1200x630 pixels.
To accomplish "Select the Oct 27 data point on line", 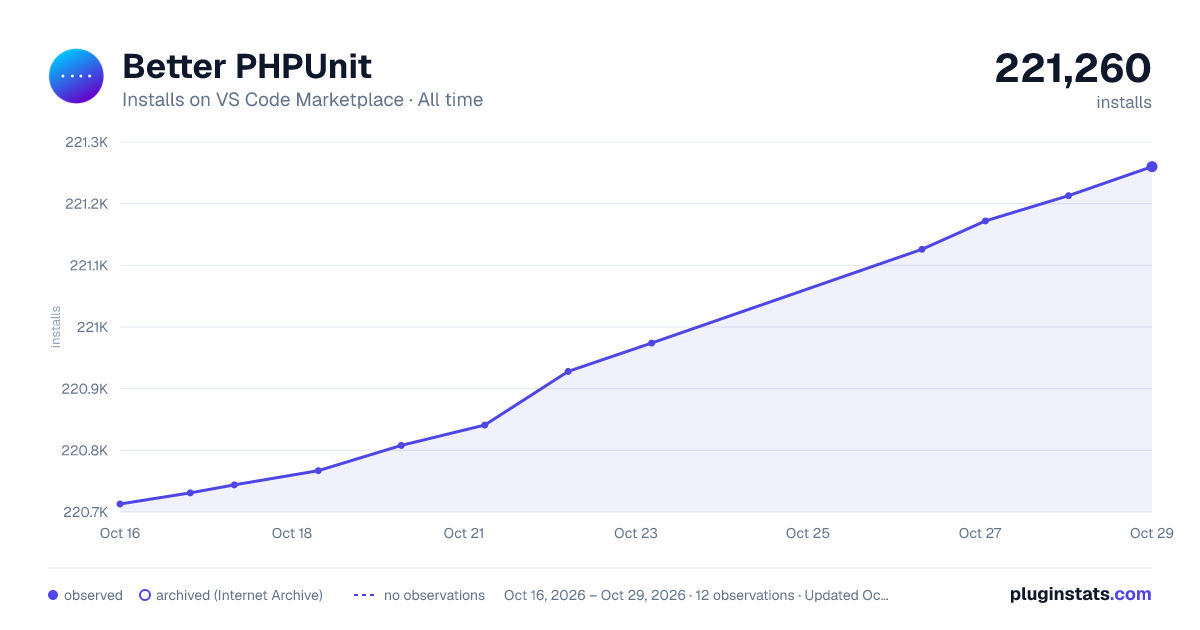I will pyautogui.click(x=986, y=221).
